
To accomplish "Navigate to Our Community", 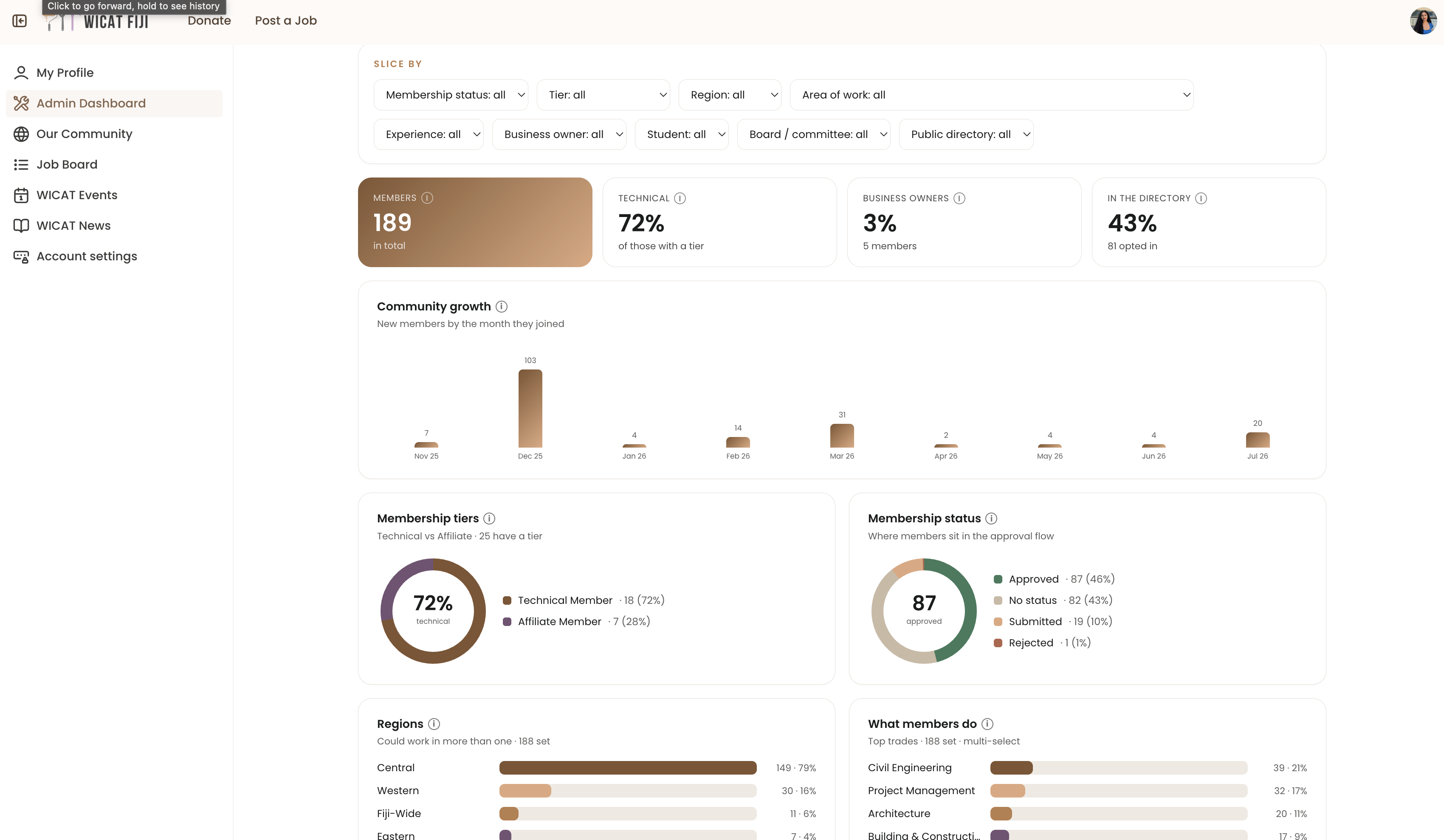I will pos(114,134).
